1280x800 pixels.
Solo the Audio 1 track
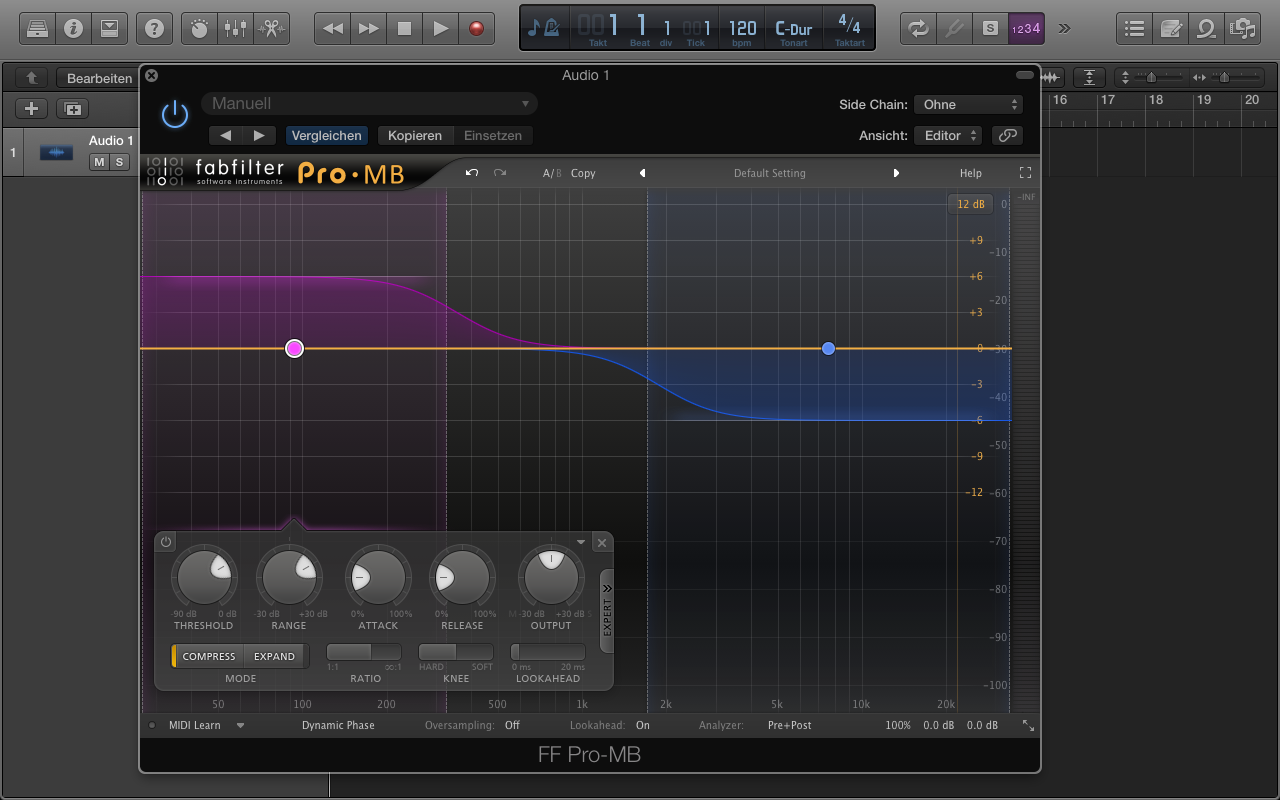(x=119, y=162)
